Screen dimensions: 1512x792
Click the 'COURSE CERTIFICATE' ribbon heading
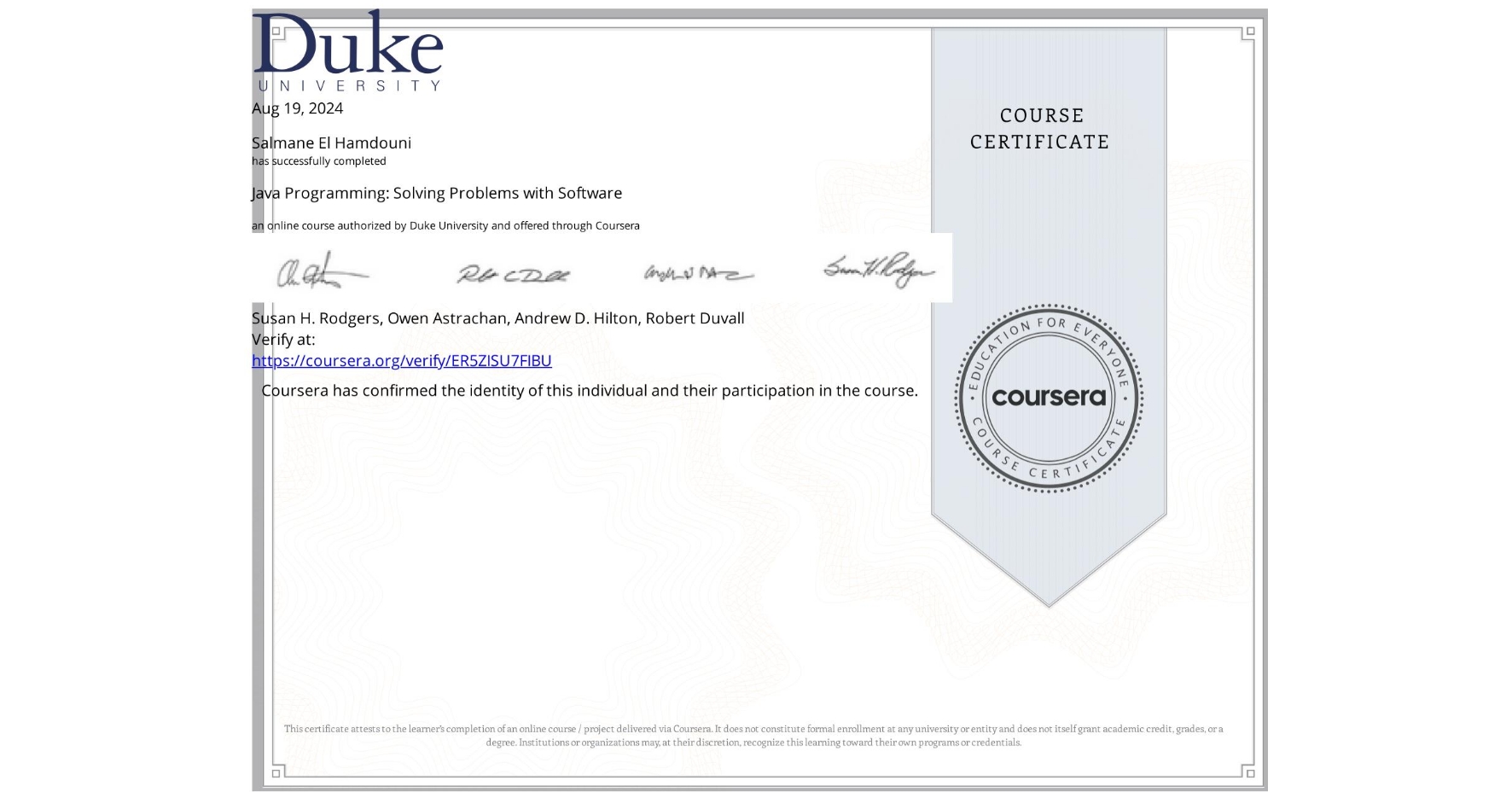coord(1040,129)
